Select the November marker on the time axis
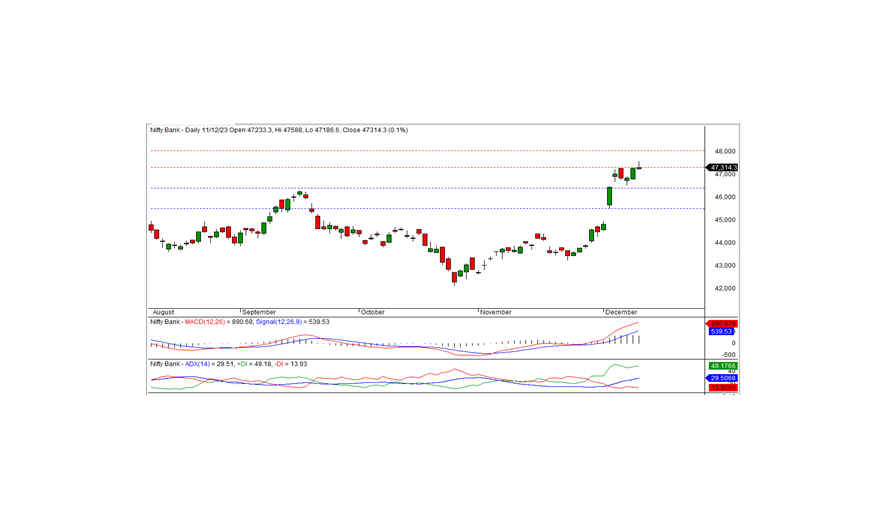 [496, 312]
